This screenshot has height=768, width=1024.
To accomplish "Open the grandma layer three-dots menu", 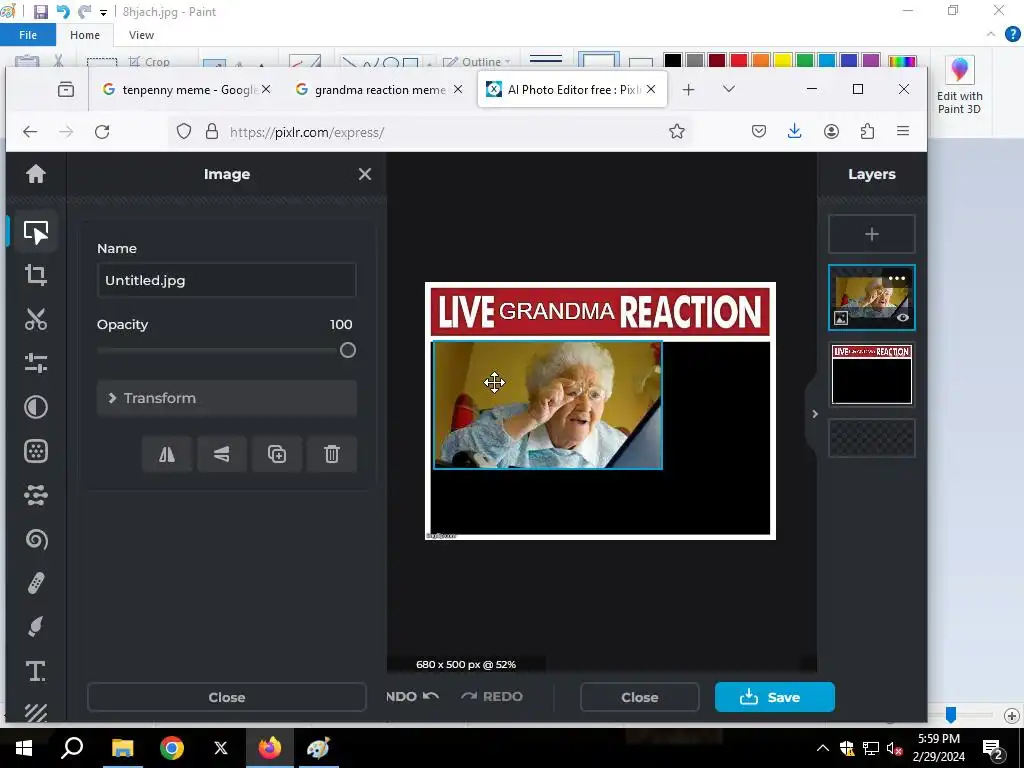I will [897, 278].
